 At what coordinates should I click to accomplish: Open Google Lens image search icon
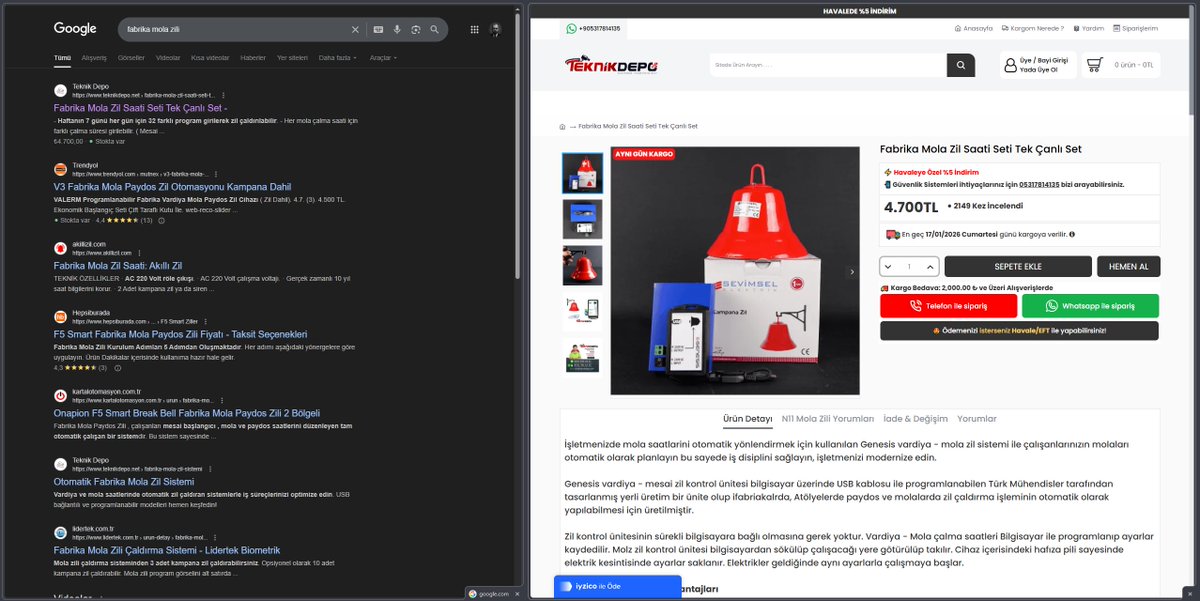[415, 30]
